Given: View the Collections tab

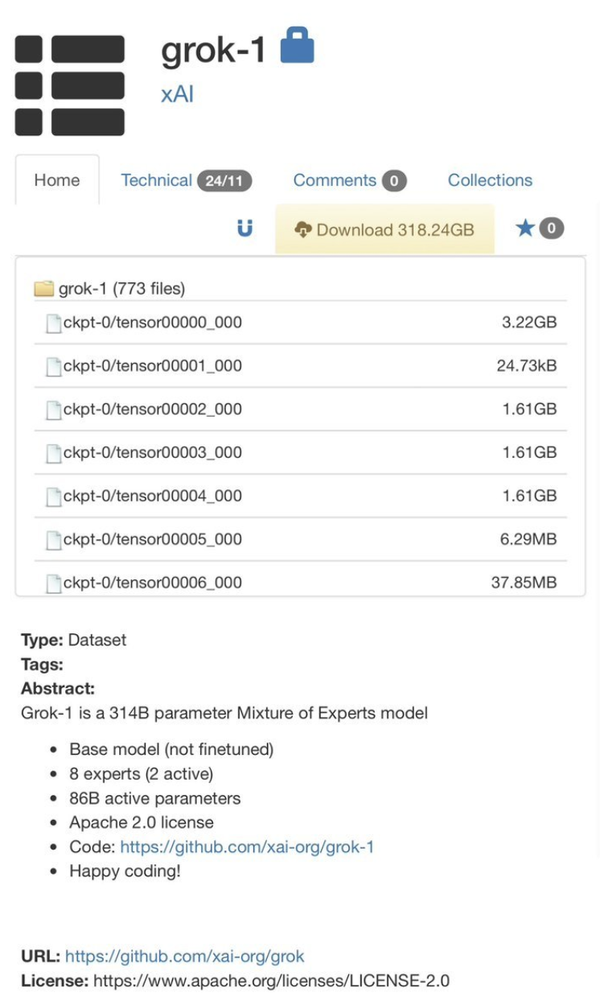Looking at the screenshot, I should tap(489, 180).
